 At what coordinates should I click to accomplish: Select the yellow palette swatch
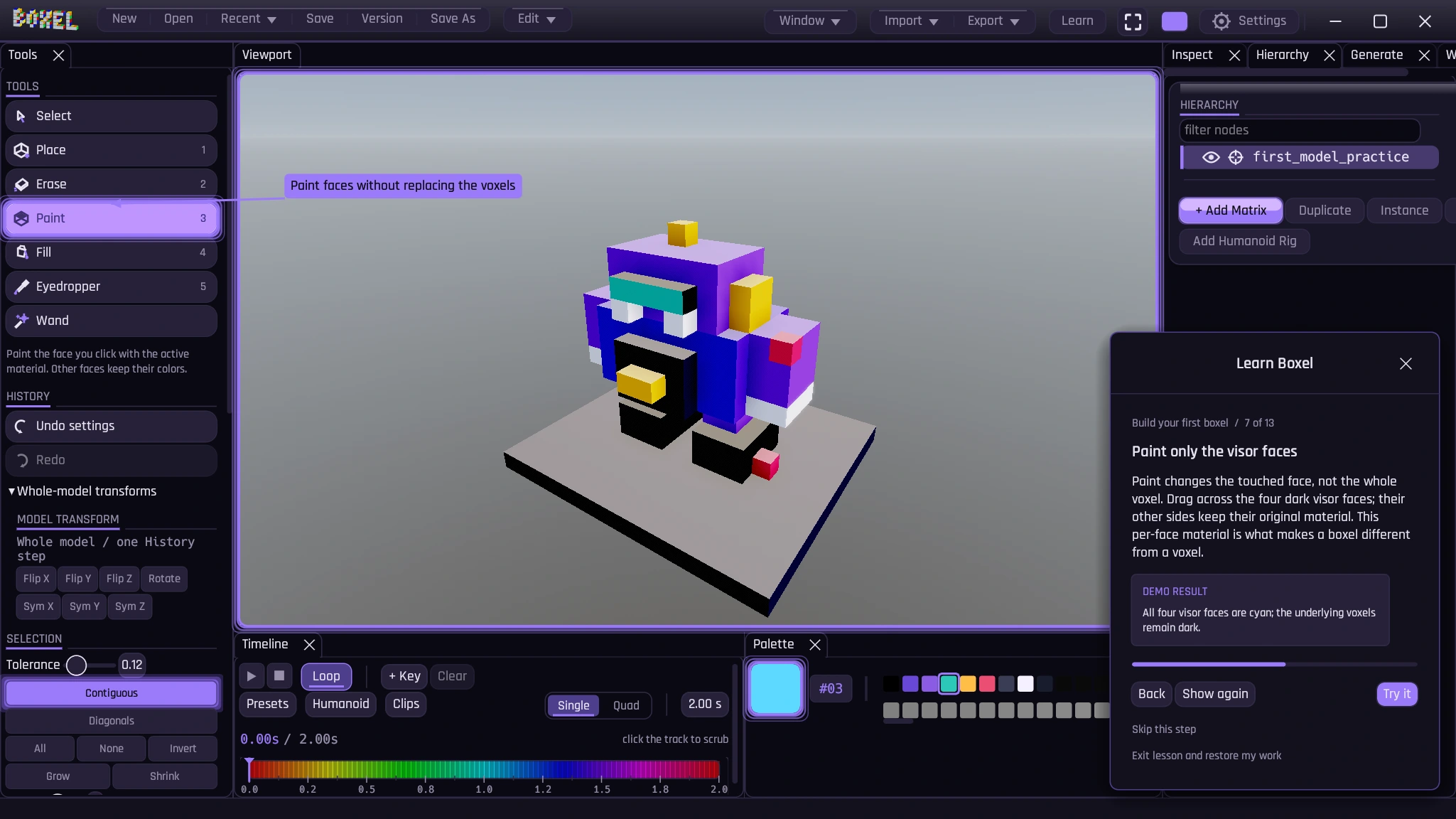967,684
